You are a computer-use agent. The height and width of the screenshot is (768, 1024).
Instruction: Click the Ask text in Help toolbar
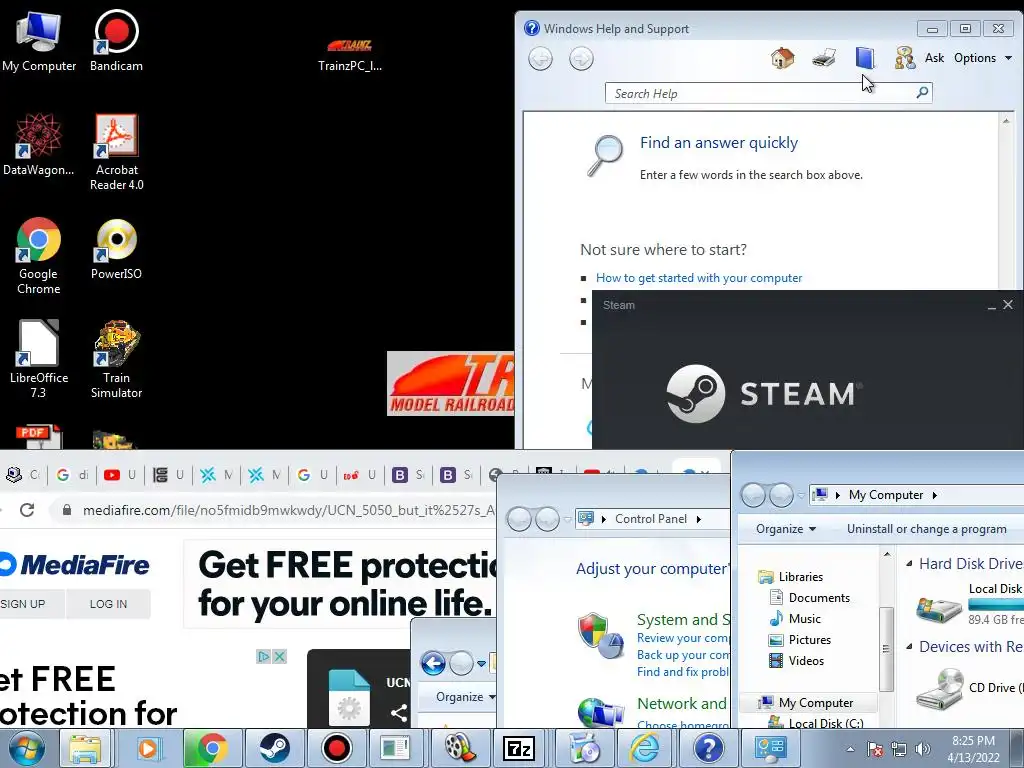click(x=935, y=58)
